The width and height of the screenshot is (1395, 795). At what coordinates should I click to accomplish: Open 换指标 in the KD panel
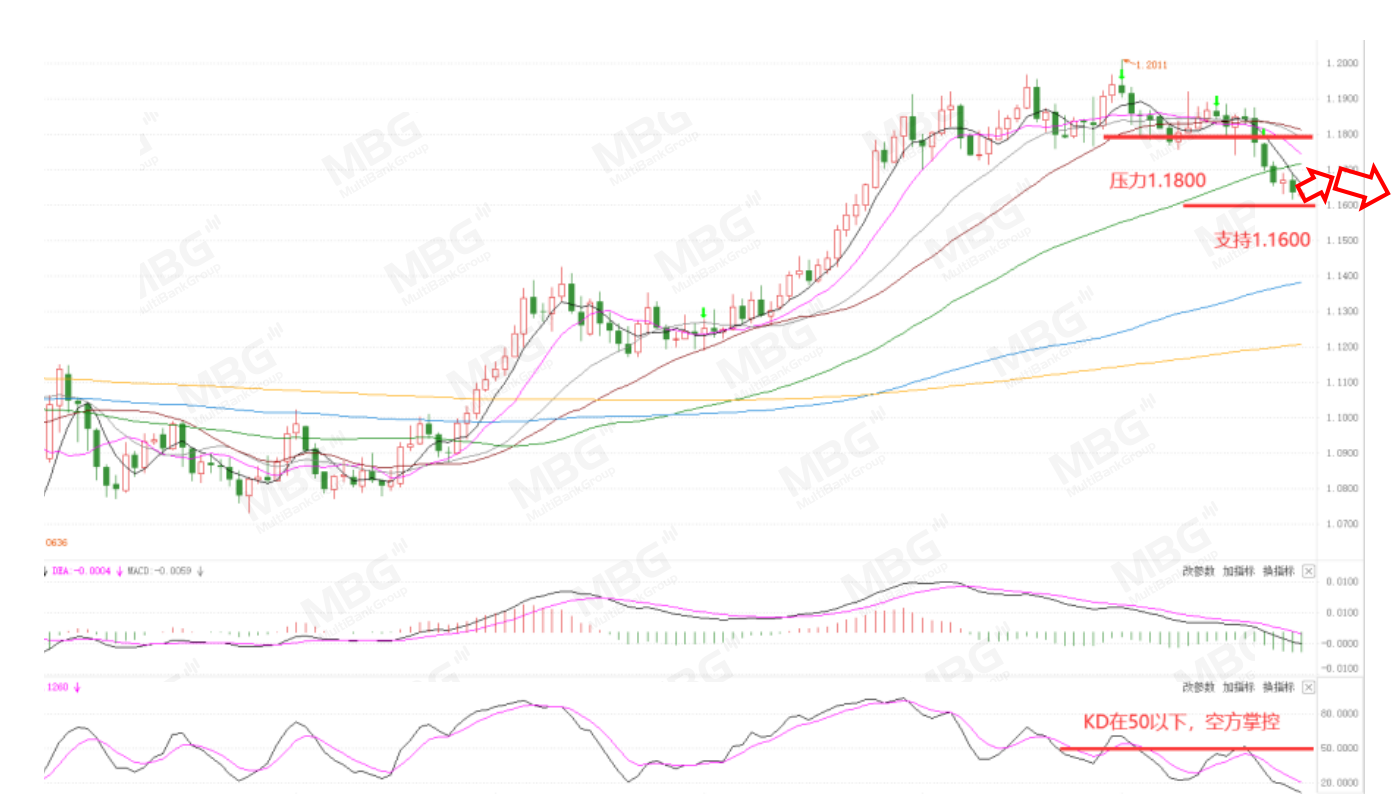(x=1278, y=687)
